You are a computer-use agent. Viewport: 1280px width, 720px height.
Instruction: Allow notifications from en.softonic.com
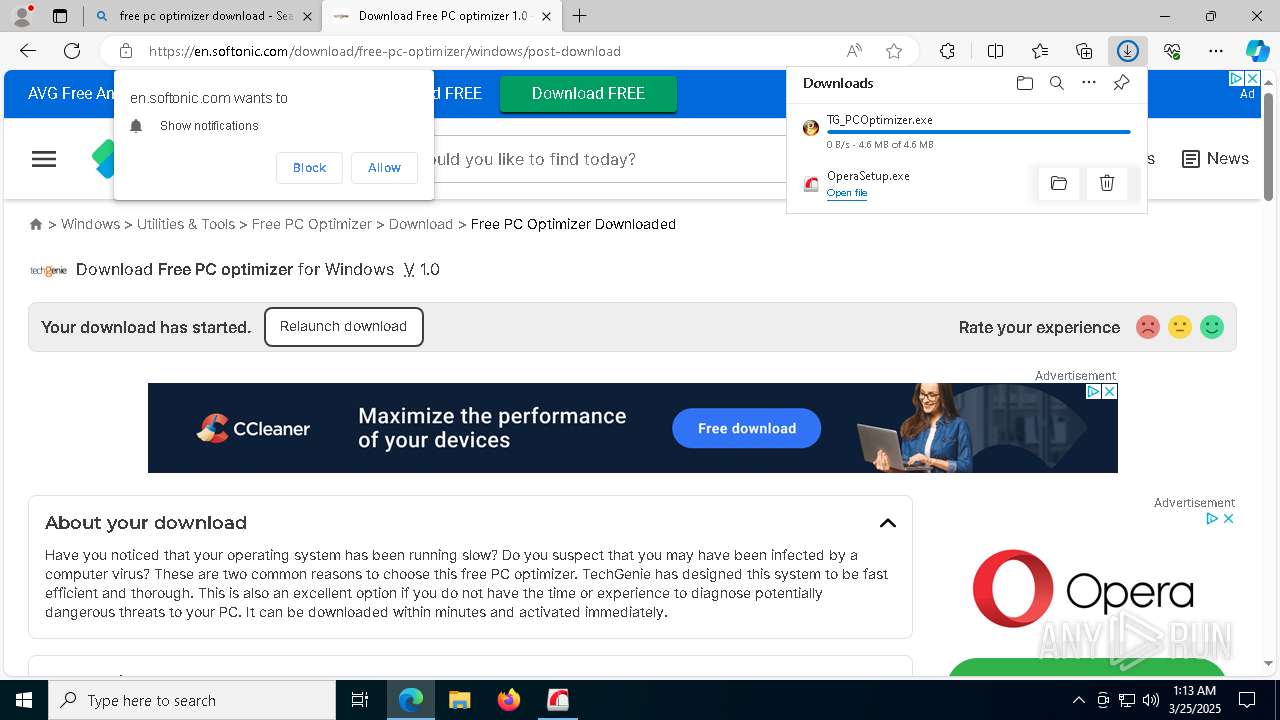tap(384, 168)
